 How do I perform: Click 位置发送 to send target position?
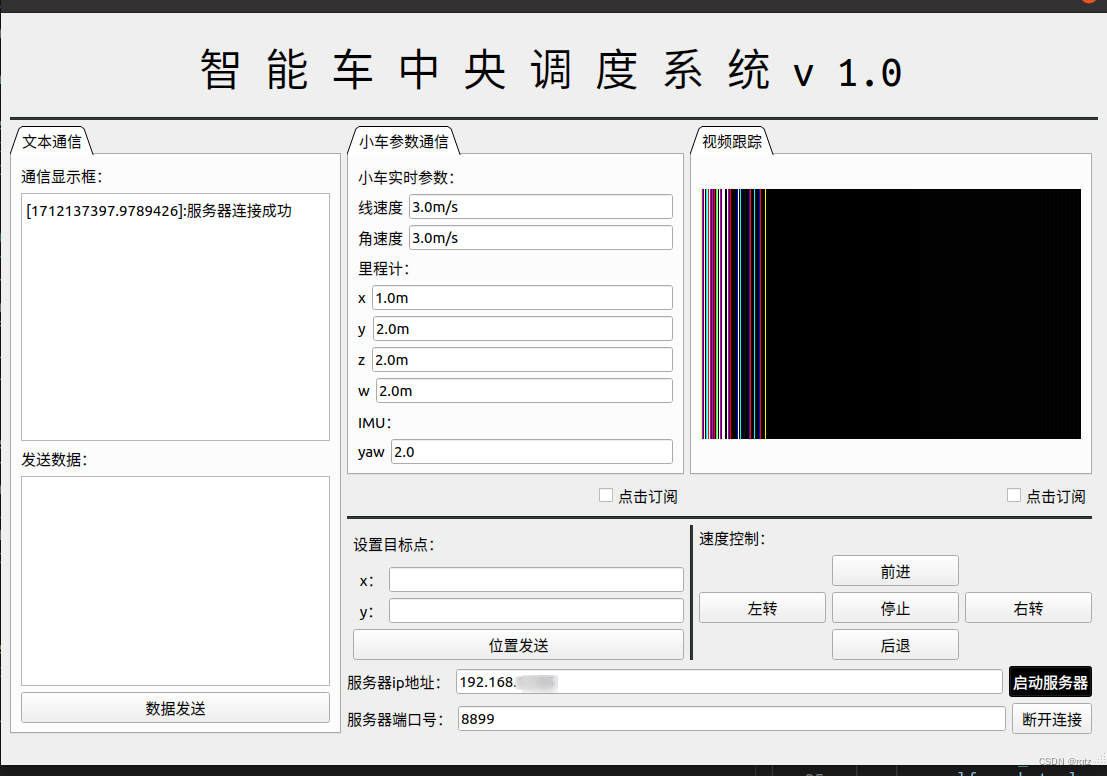(x=517, y=644)
